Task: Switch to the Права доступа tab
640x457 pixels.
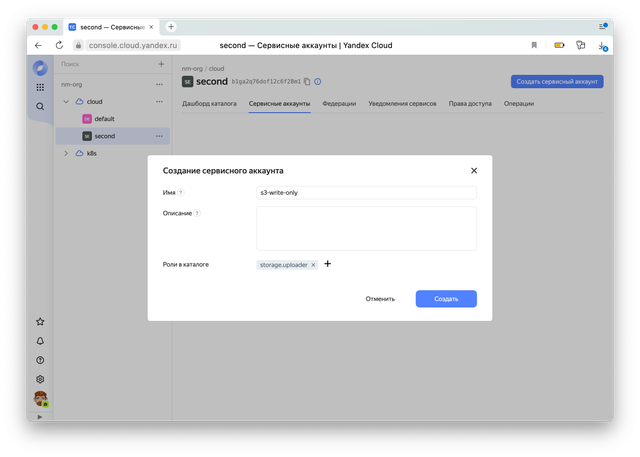Action: [x=469, y=103]
